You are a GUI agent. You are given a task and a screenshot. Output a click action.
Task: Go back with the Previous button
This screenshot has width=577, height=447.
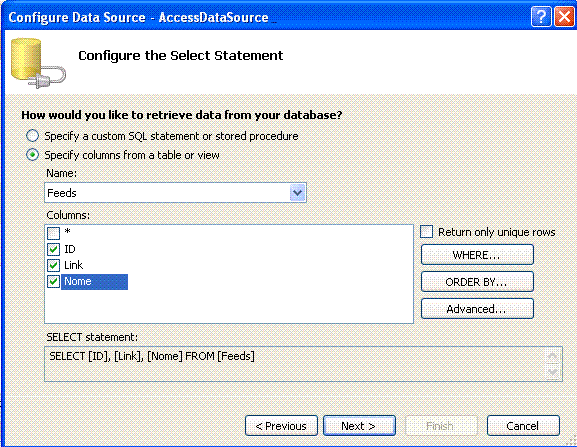tap(281, 426)
